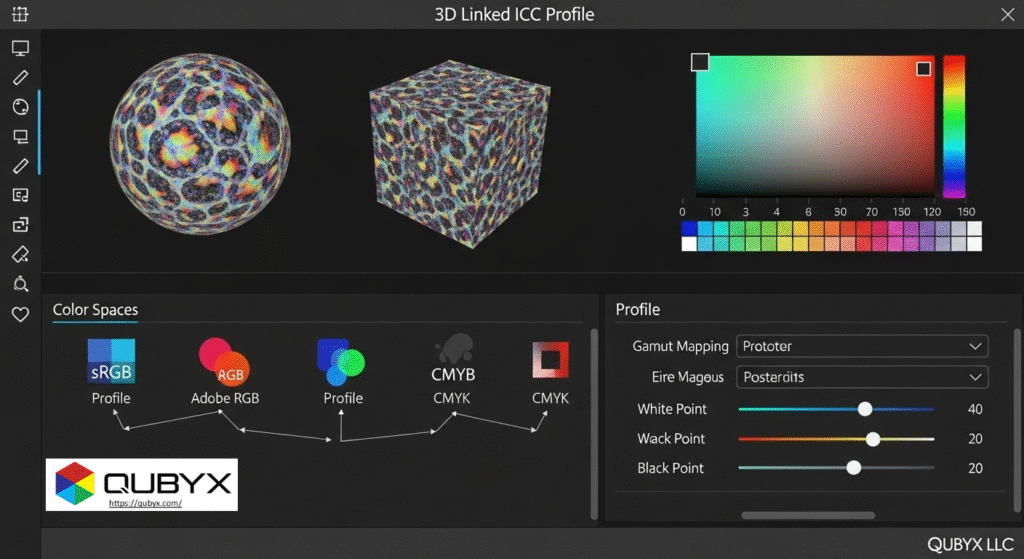Select the Adobe RGB color space icon

point(224,361)
